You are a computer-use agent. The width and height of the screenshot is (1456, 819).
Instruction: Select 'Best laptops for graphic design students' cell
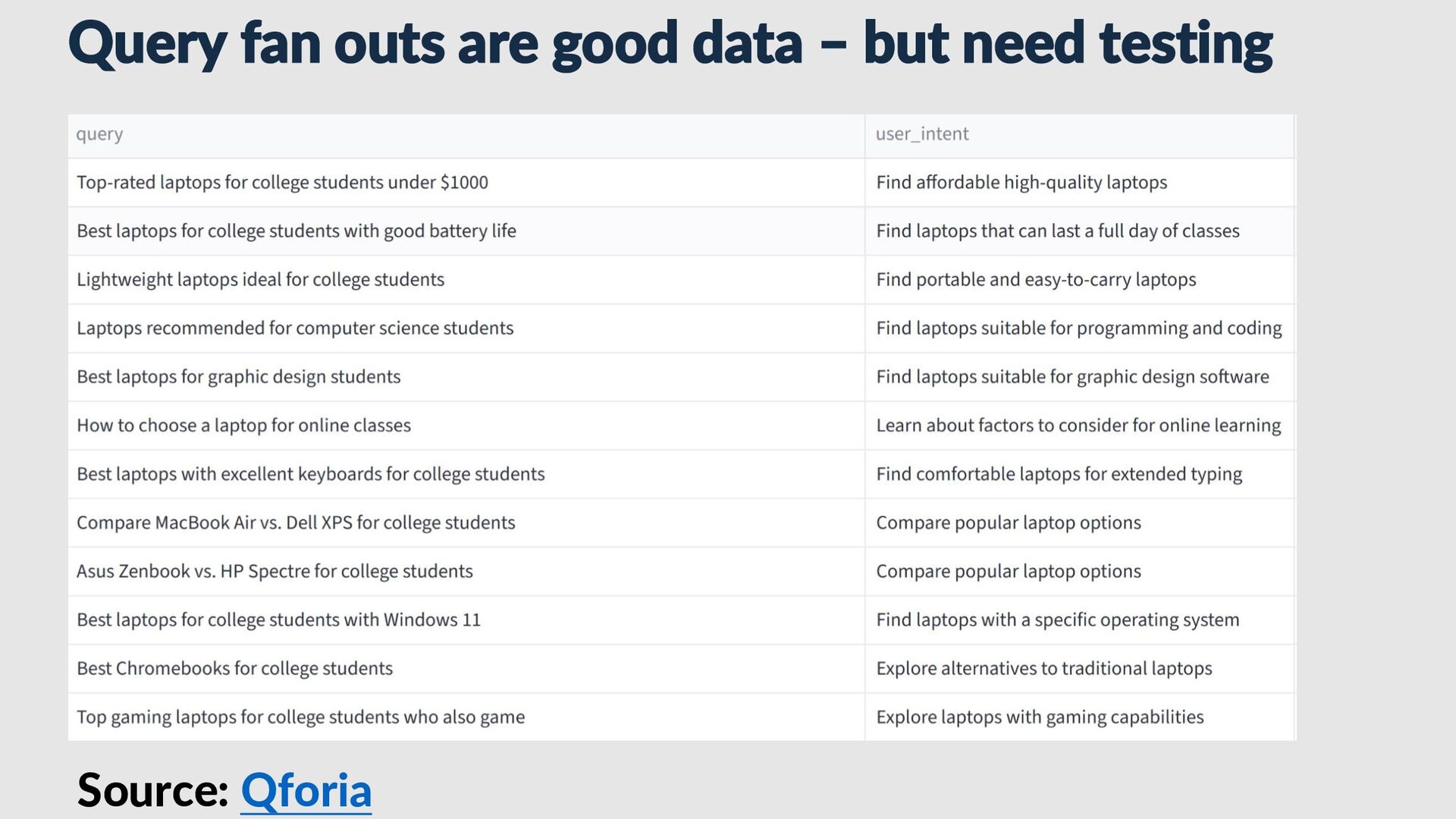pos(466,377)
